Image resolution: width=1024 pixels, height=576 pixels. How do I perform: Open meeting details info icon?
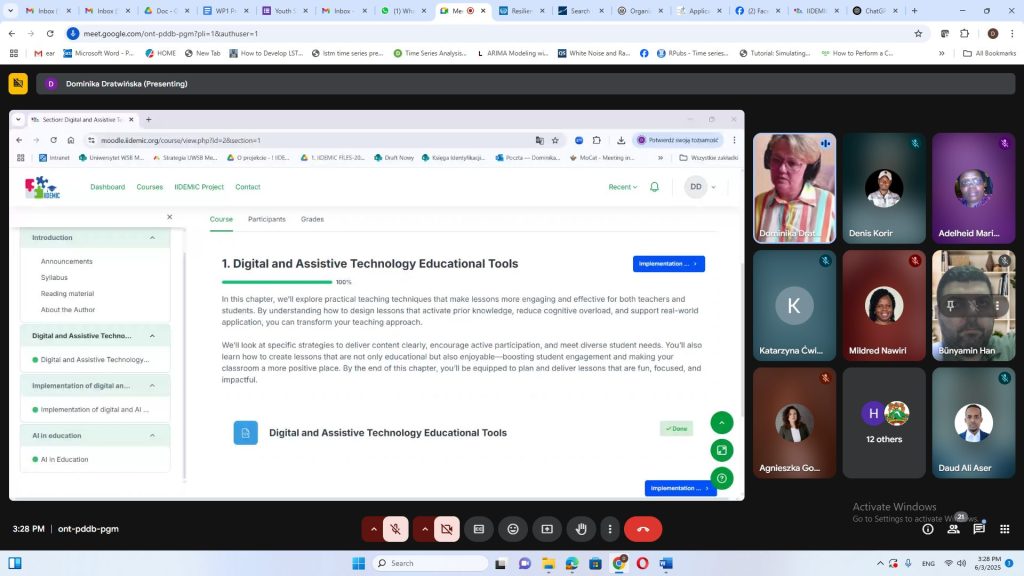pyautogui.click(x=928, y=529)
